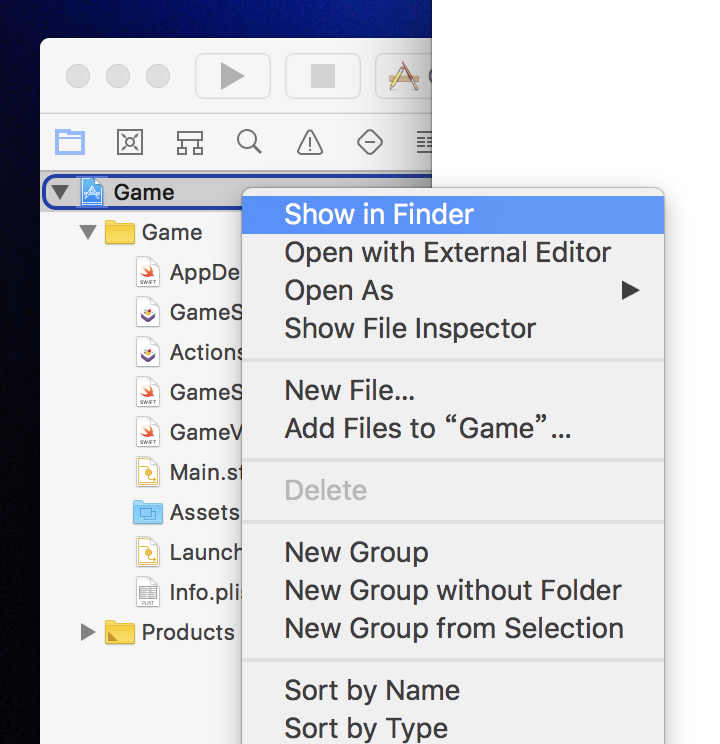Viewport: 720px width, 744px height.
Task: Select the Assets row label
Action: pyautogui.click(x=205, y=512)
